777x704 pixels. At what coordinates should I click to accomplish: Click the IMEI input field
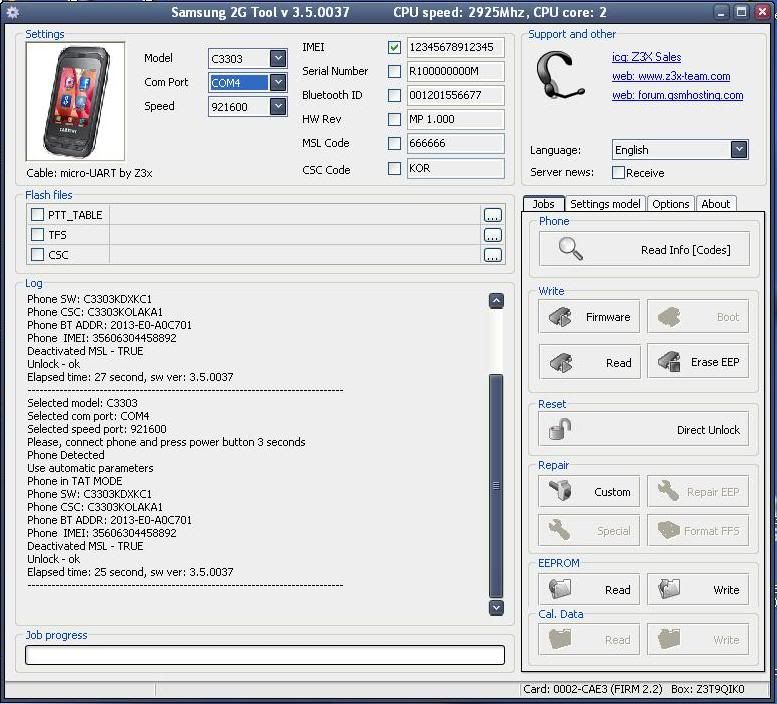(x=455, y=48)
